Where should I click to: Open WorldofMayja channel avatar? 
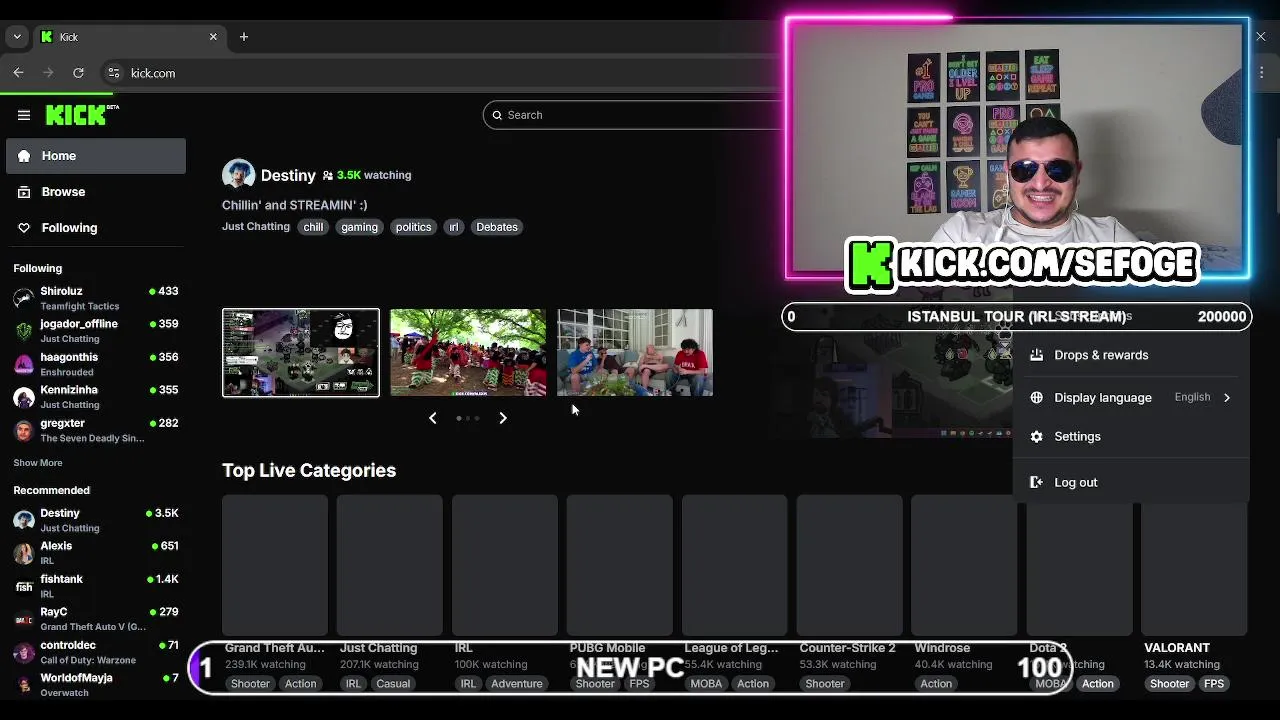click(x=24, y=684)
